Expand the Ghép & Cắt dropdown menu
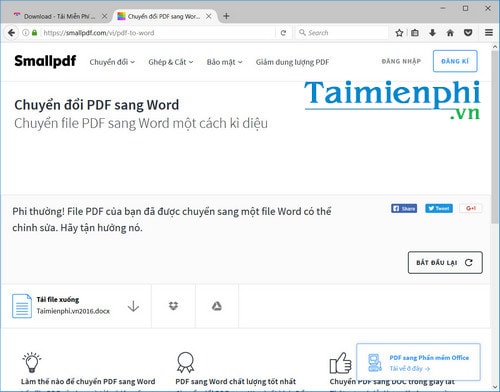Image resolution: width=500 pixels, height=392 pixels. click(x=171, y=62)
